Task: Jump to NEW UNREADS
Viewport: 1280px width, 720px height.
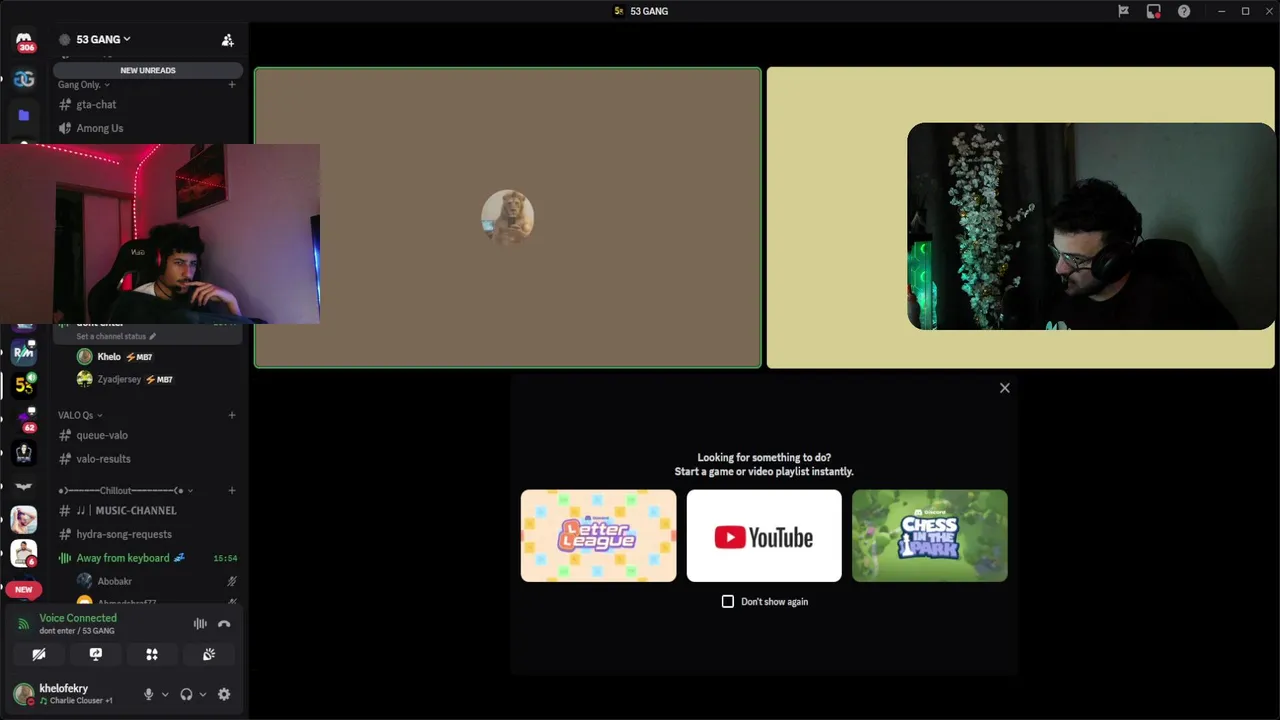Action: tap(148, 71)
